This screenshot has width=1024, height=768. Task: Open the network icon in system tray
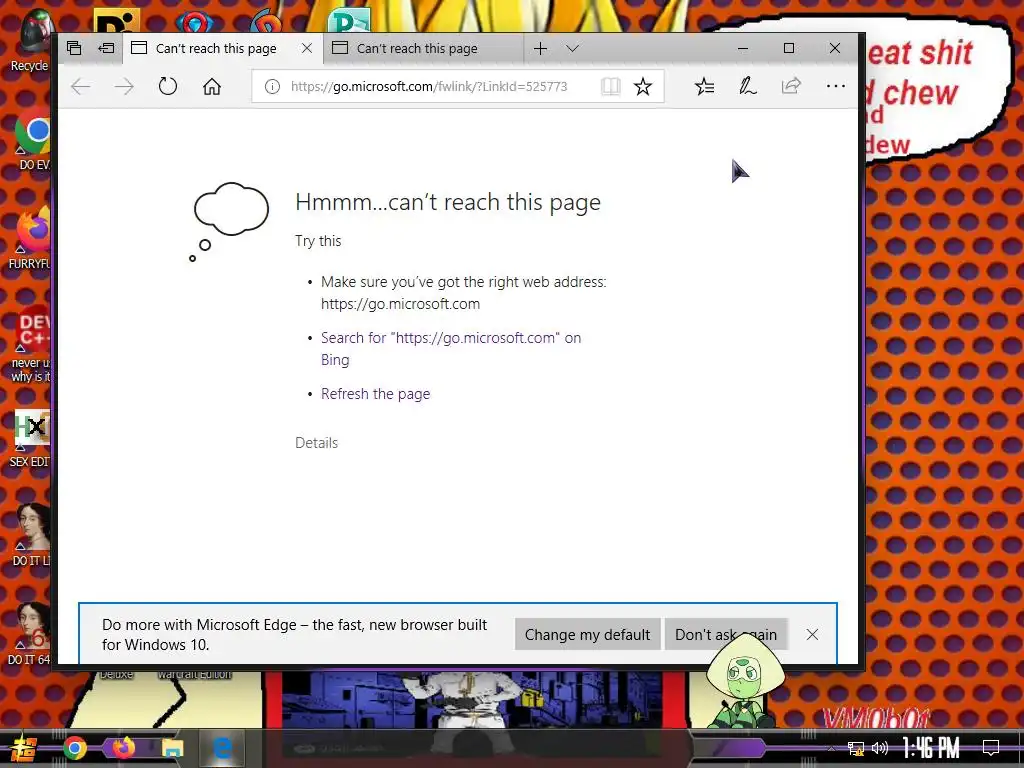(x=856, y=748)
